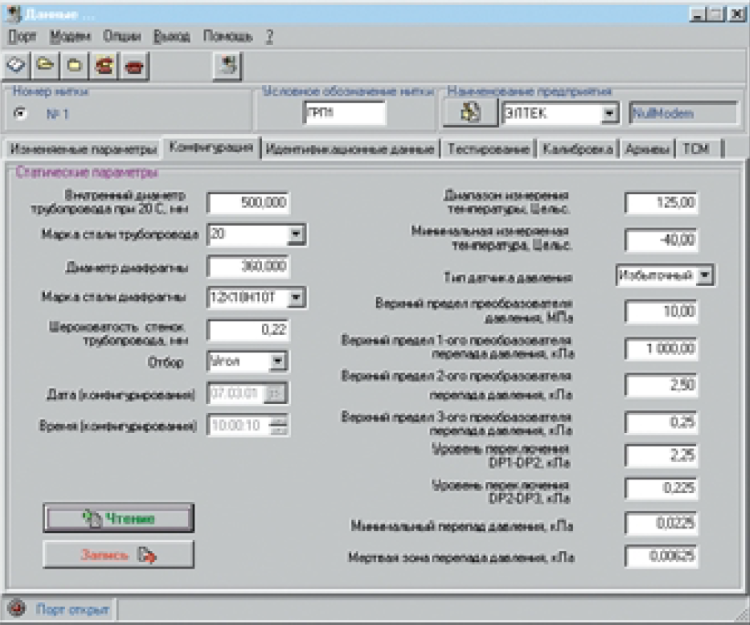Screen dimensions: 750x625
Task: Click the open folder toolbar icon
Action: coord(45,66)
